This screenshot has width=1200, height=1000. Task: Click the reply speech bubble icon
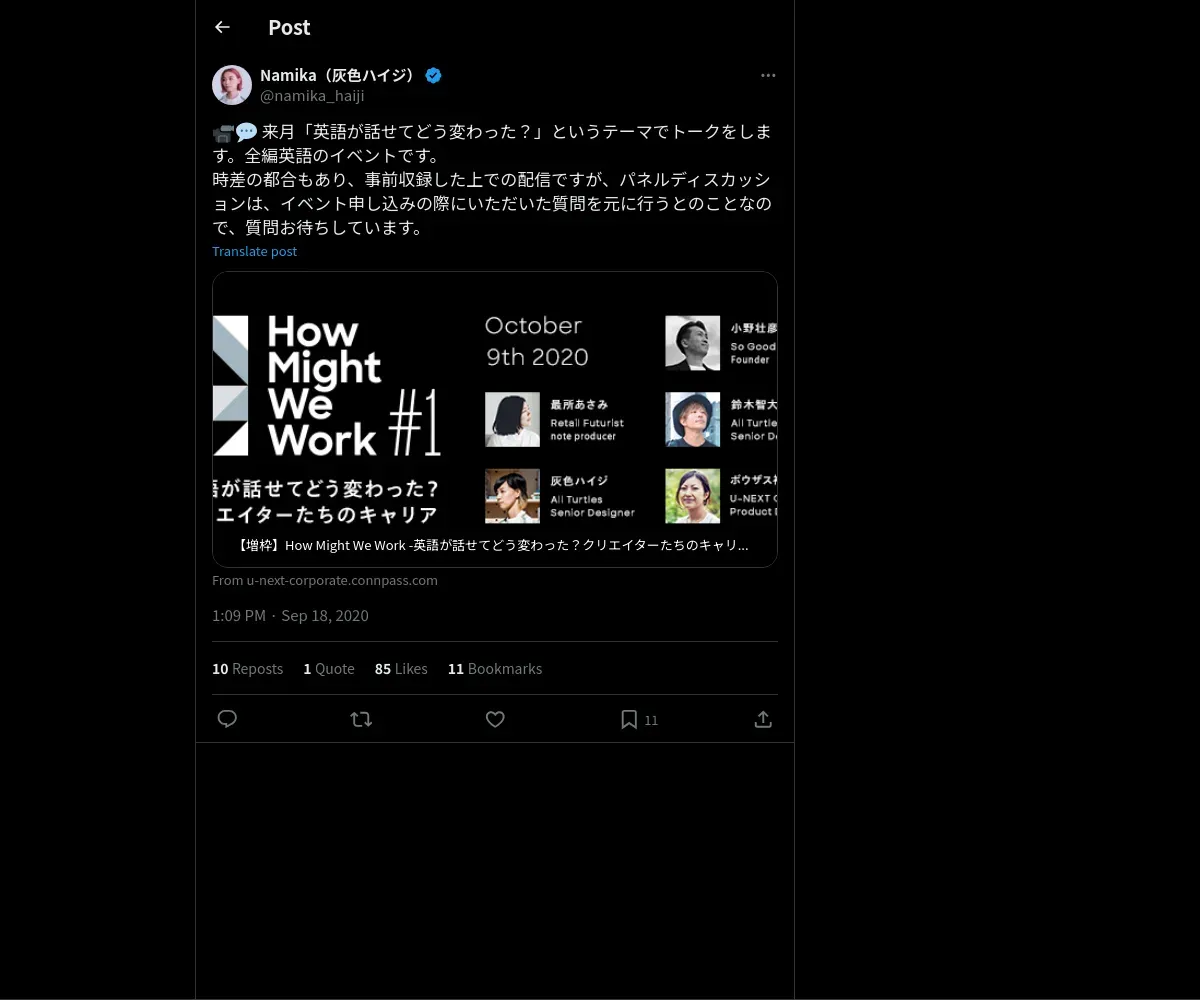pyautogui.click(x=227, y=719)
